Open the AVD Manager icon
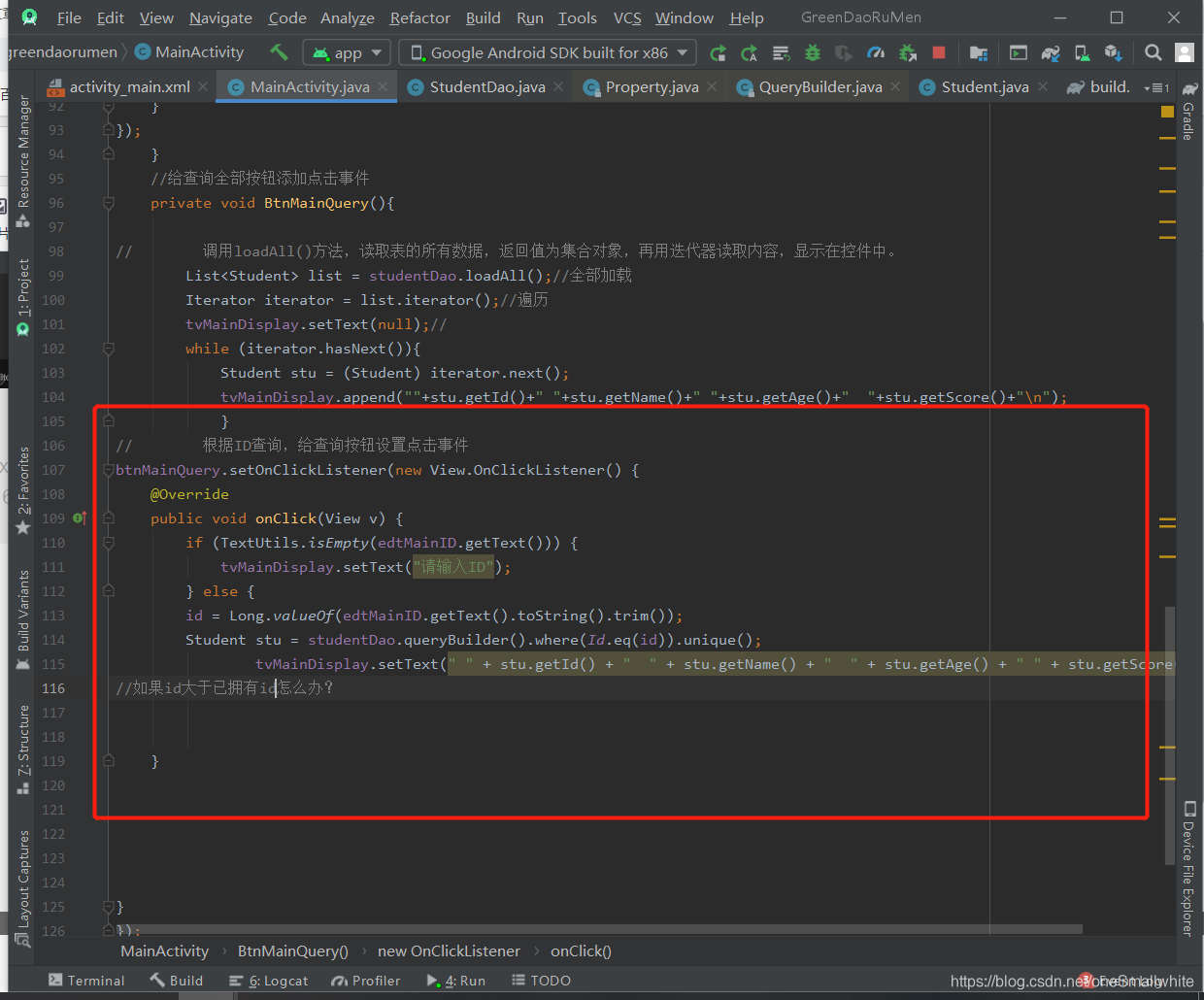The image size is (1204, 1000). (x=1082, y=53)
